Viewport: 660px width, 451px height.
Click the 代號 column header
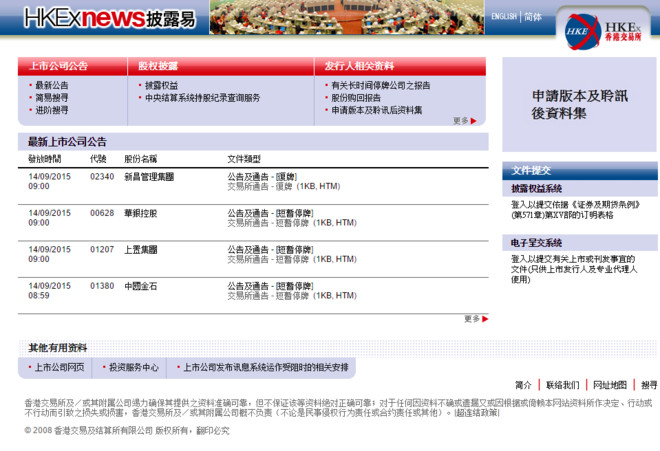[98, 159]
